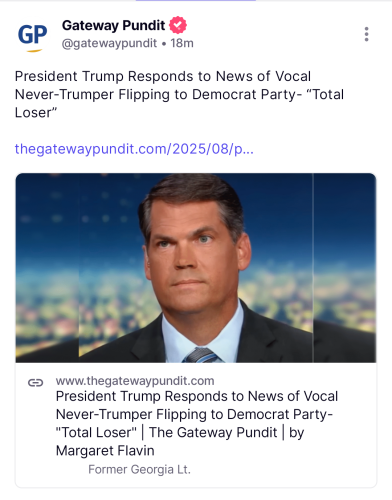Open the post's three-dot options menu
Image resolution: width=392 pixels, height=500 pixels.
(366, 34)
